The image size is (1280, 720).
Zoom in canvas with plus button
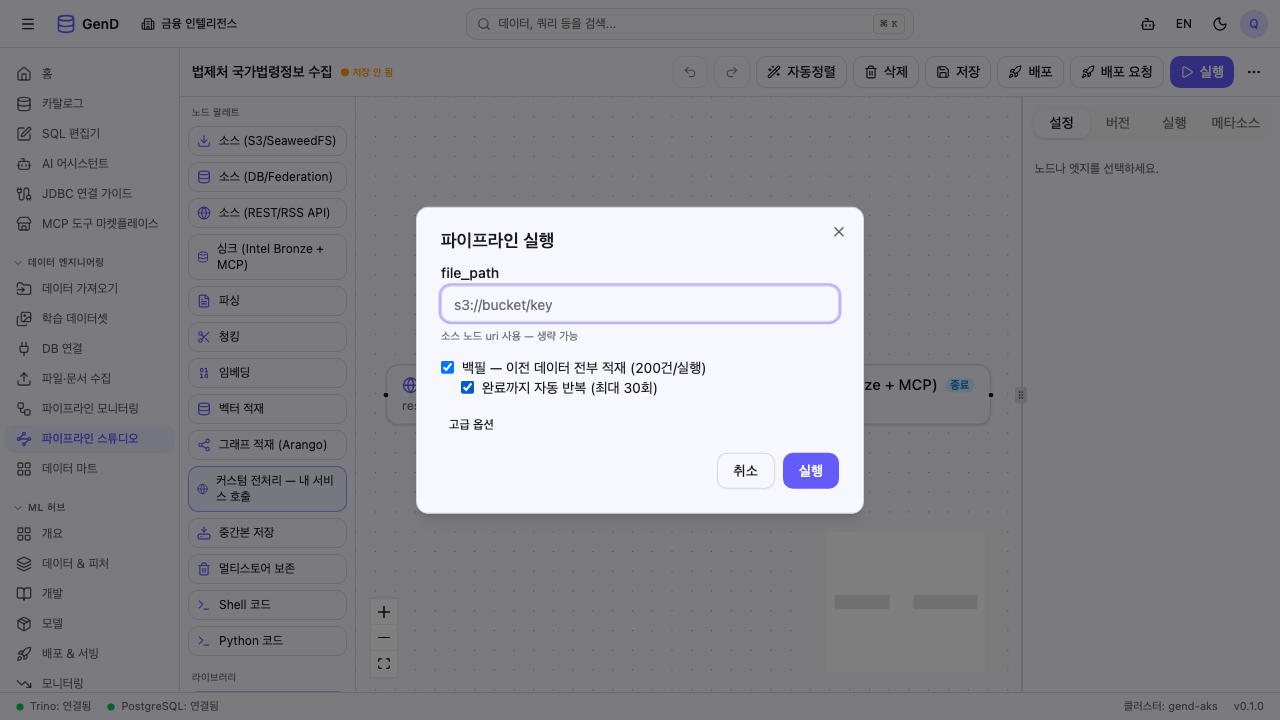click(384, 612)
